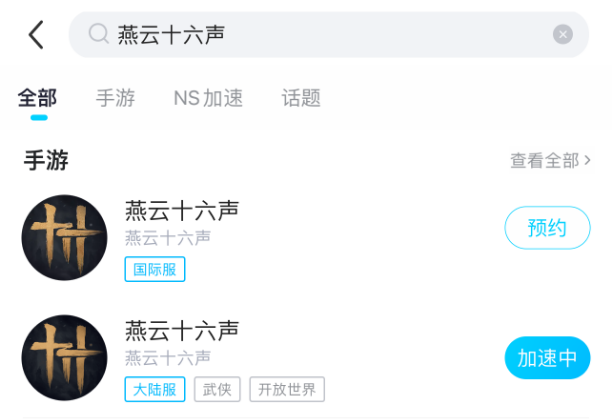Screen dimensions: 612x420
Task: Open the international server game icon
Action: (x=64, y=238)
